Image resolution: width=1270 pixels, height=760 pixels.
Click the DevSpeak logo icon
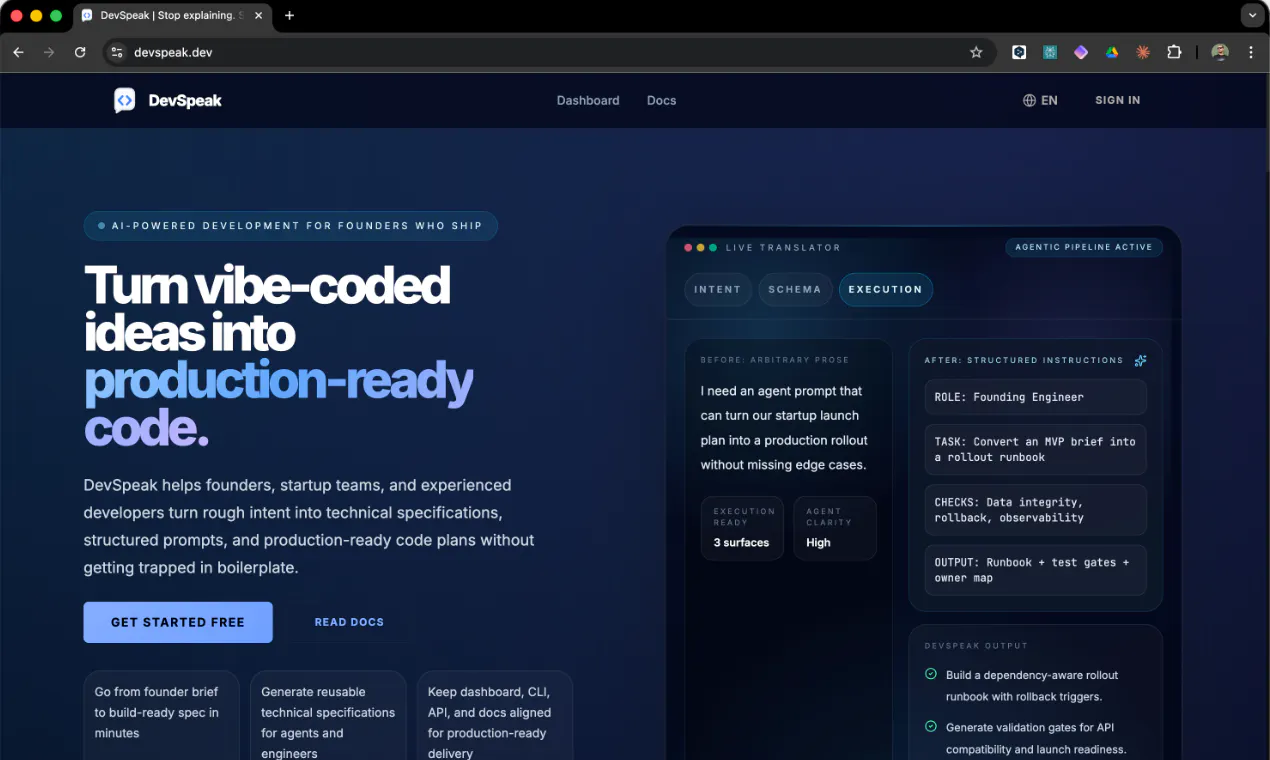[x=124, y=100]
